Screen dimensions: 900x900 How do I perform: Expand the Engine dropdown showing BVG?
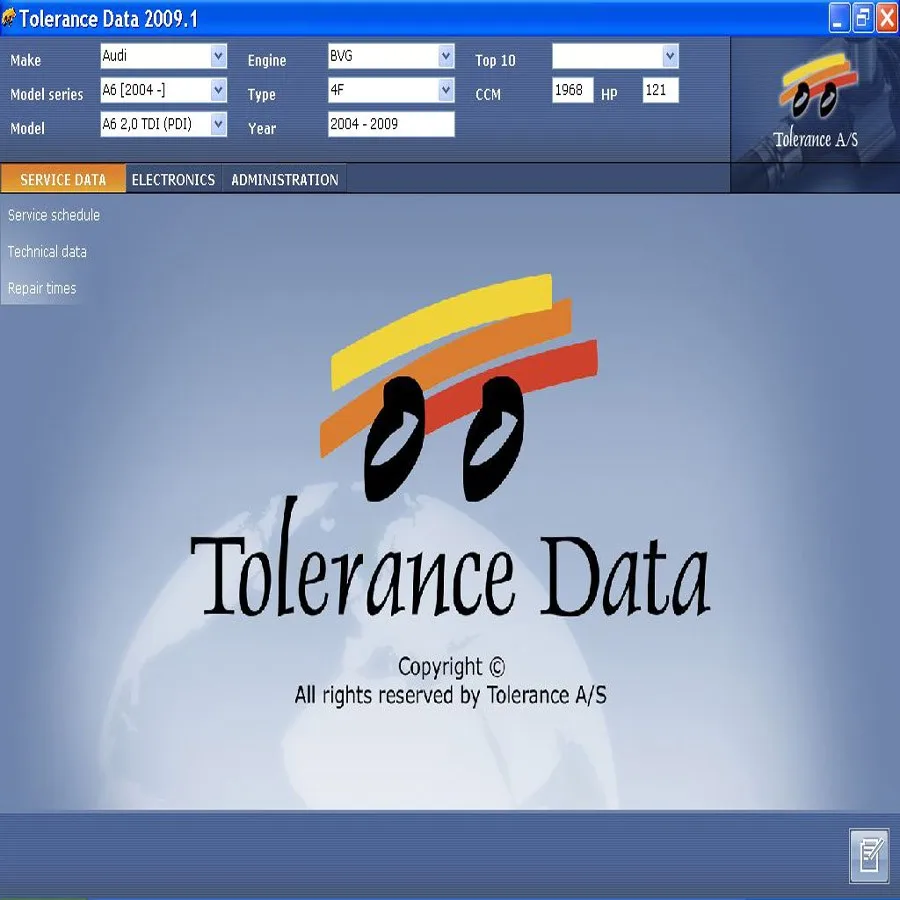click(x=446, y=56)
